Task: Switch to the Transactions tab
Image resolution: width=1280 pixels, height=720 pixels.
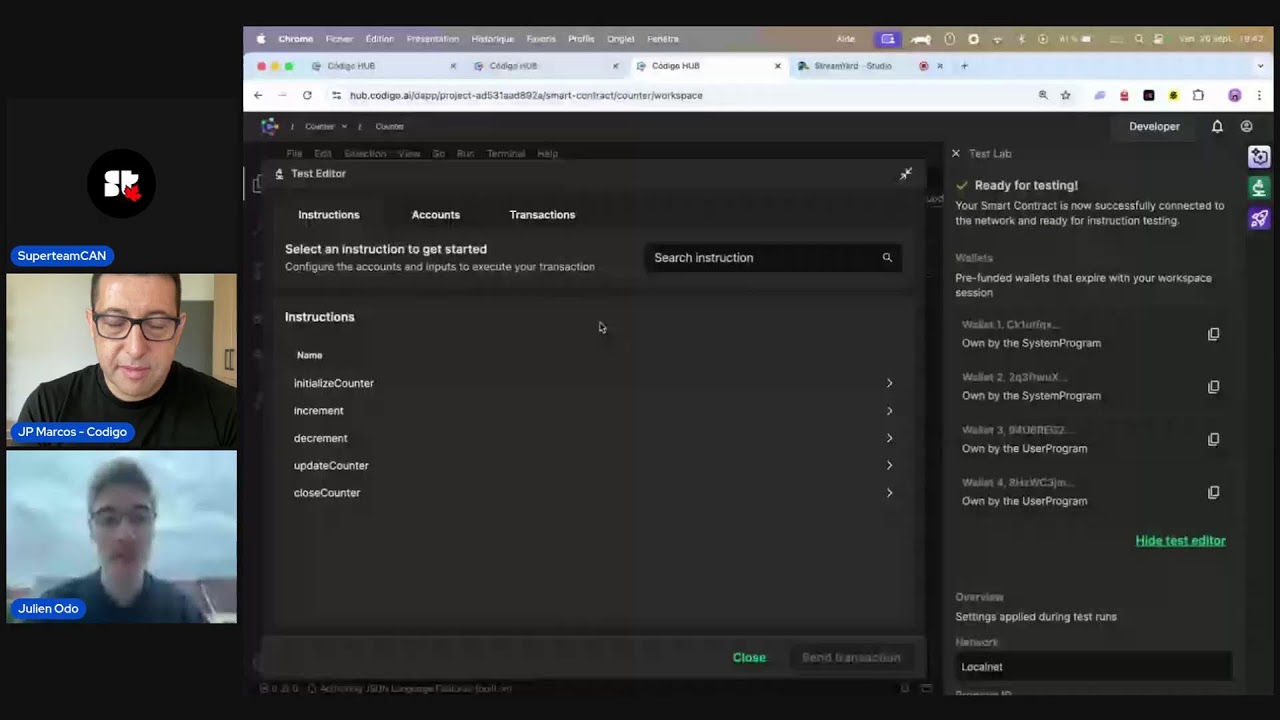Action: [542, 215]
